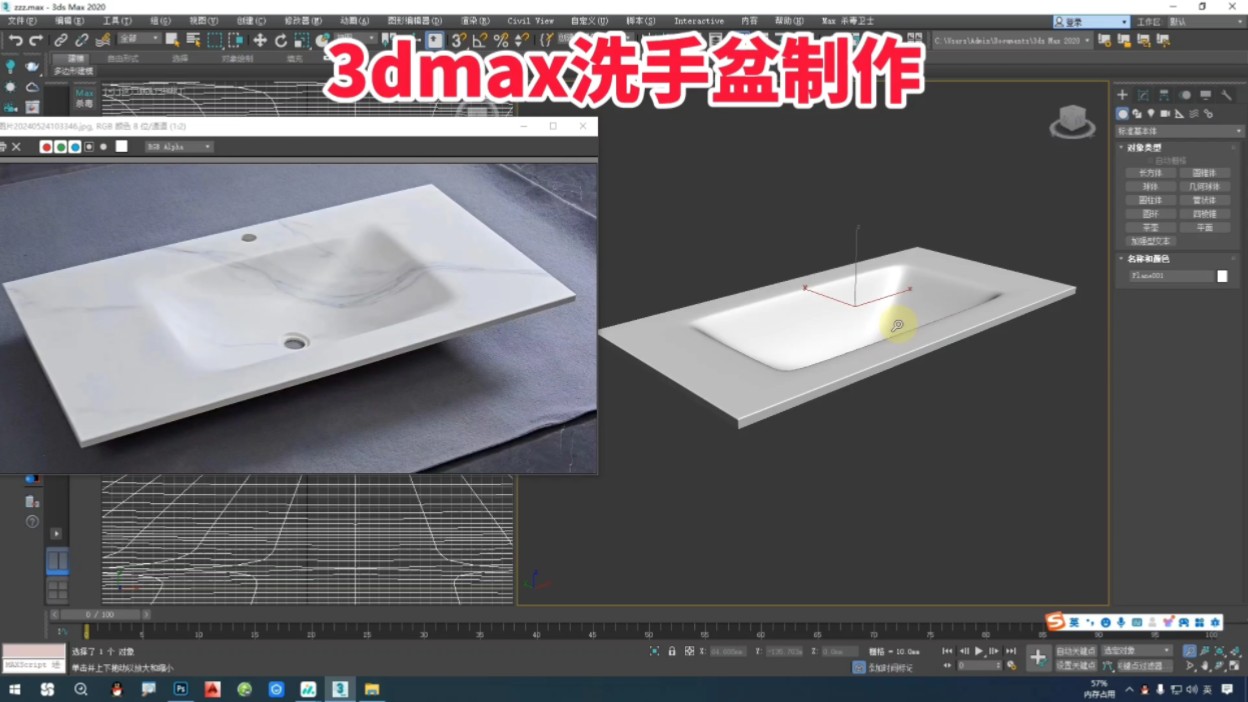Image resolution: width=1248 pixels, height=702 pixels.
Task: Switch to the Utilities panel wrench icon
Action: 1227,94
